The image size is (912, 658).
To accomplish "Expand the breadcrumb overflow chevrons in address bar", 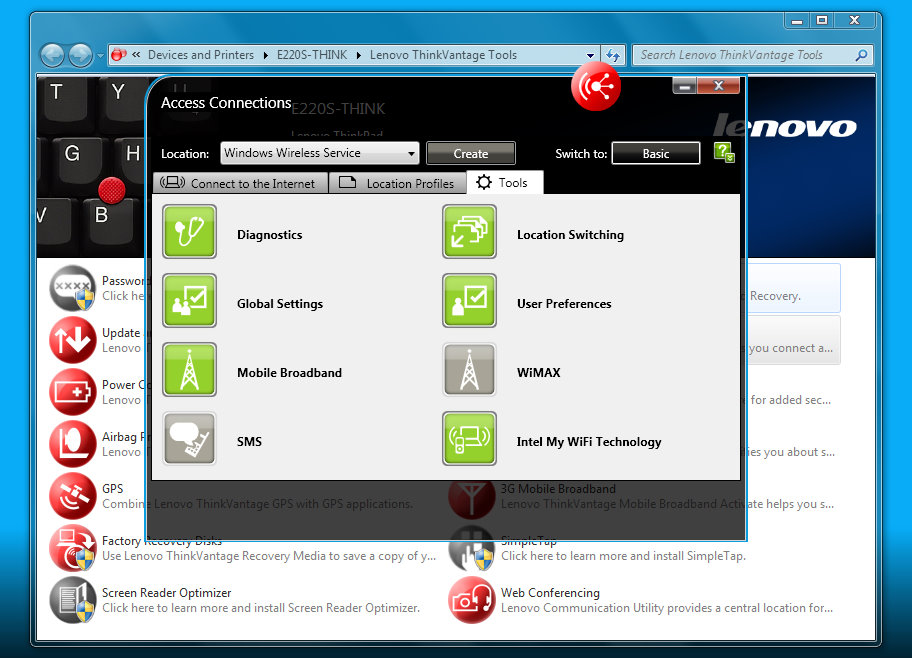I will [x=136, y=55].
